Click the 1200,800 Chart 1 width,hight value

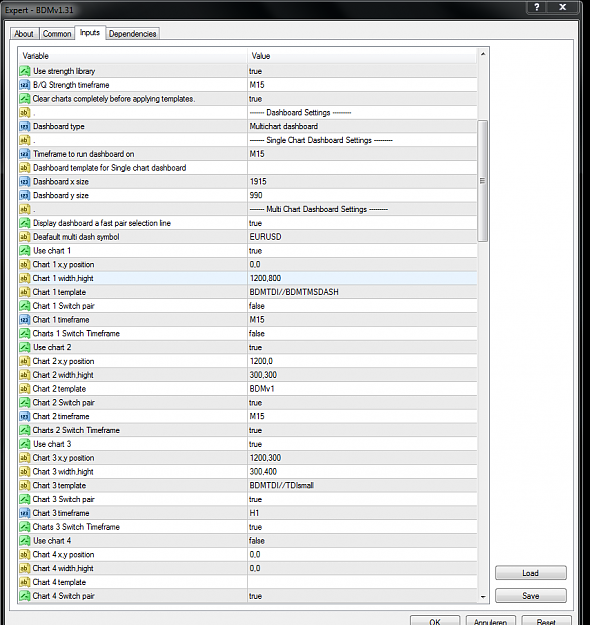[266, 278]
